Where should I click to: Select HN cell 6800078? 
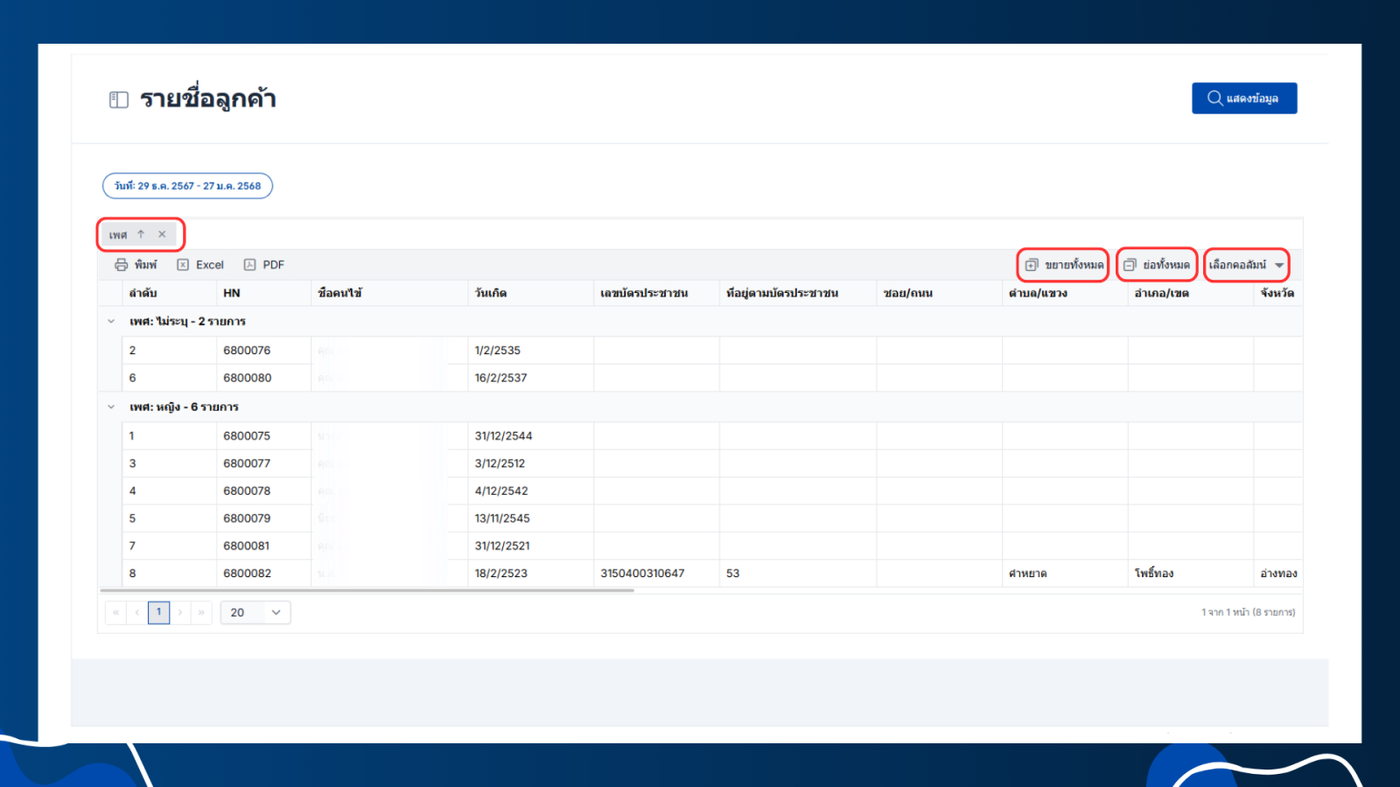click(263, 491)
